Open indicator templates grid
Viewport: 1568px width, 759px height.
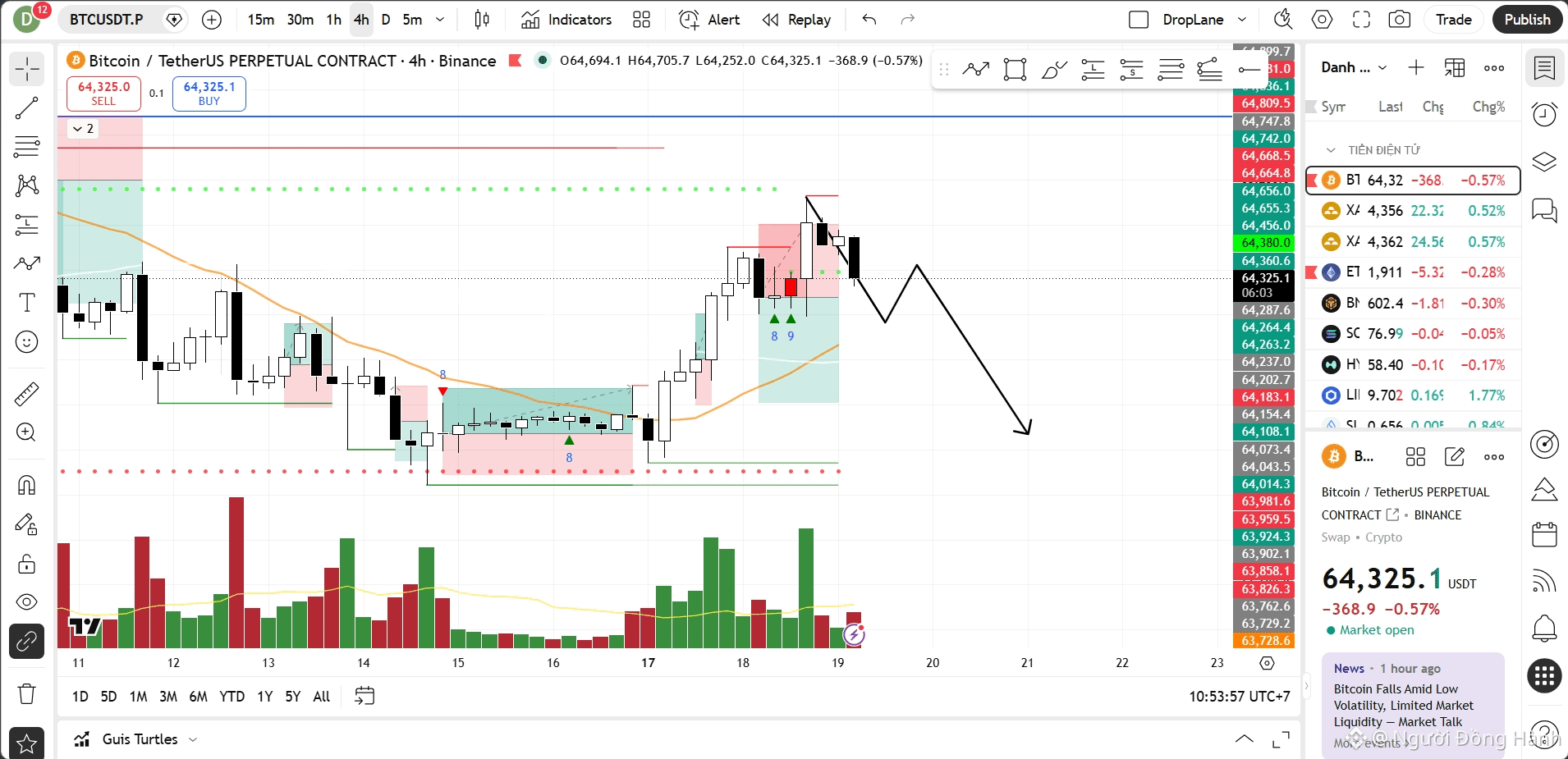pos(642,20)
